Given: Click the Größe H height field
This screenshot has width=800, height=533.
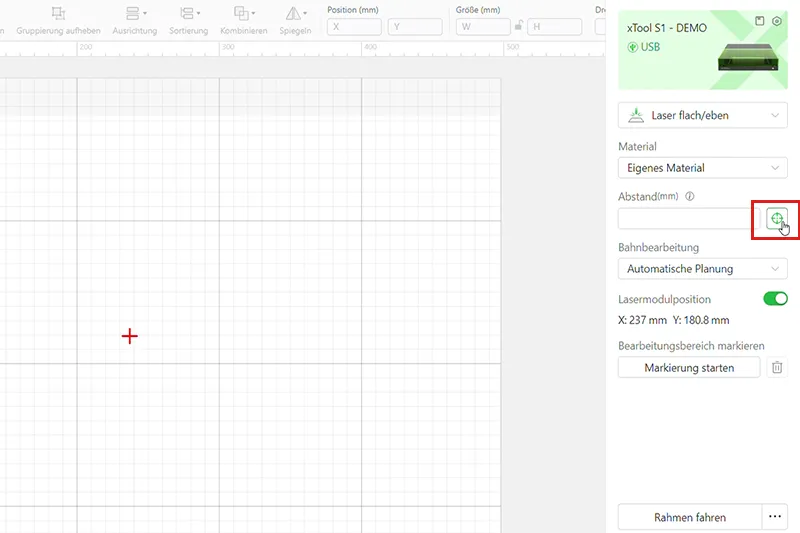Looking at the screenshot, I should pos(555,27).
